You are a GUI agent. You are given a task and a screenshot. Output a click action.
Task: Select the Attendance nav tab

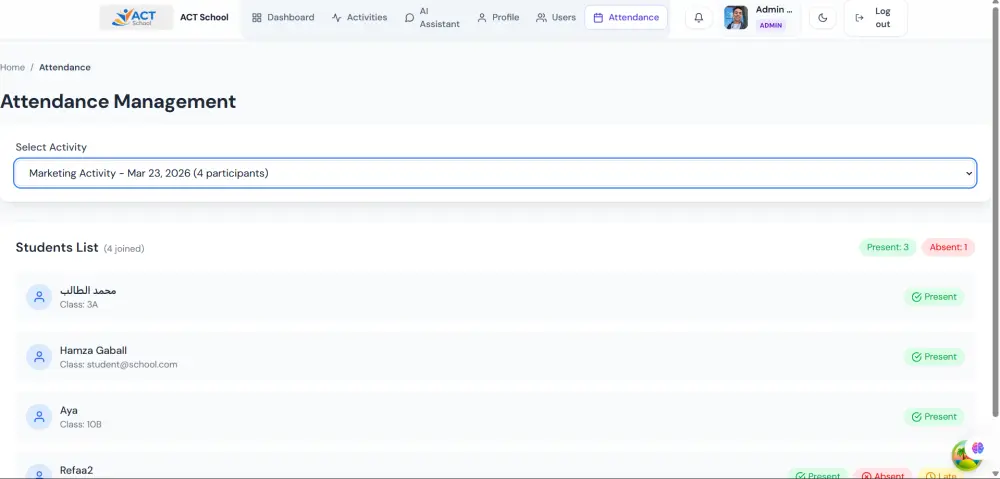(626, 18)
